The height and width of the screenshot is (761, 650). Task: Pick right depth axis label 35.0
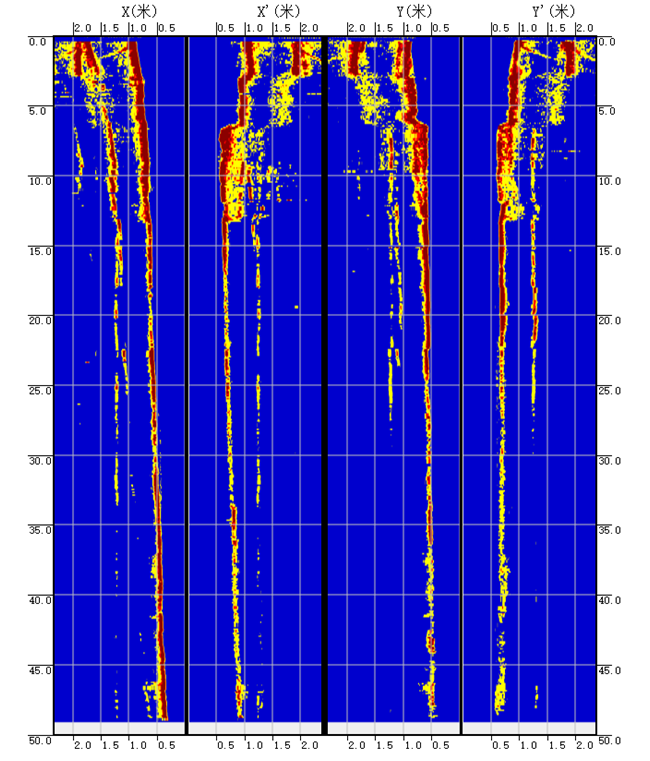609,530
